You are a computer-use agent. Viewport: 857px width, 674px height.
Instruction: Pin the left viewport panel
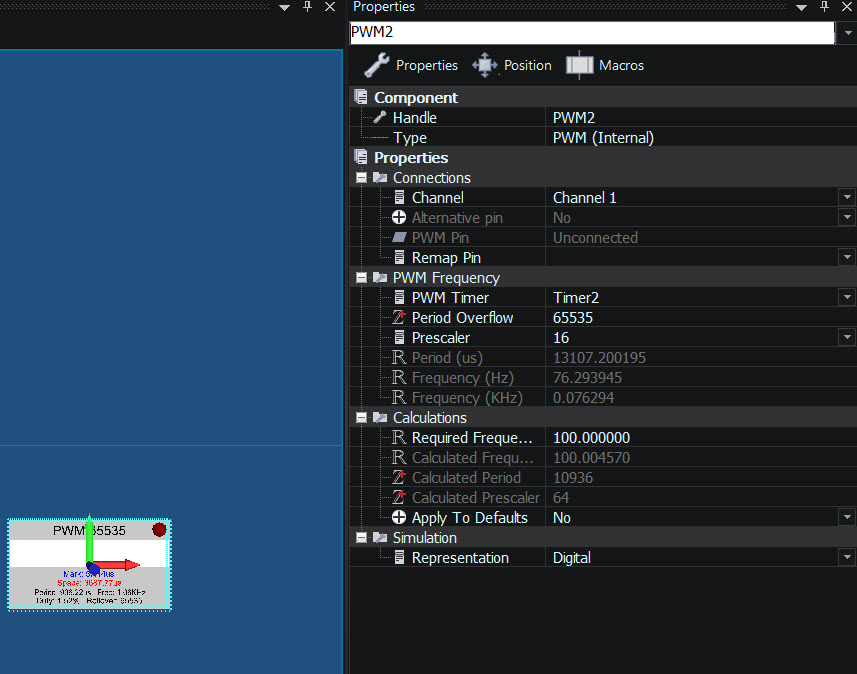(x=308, y=7)
